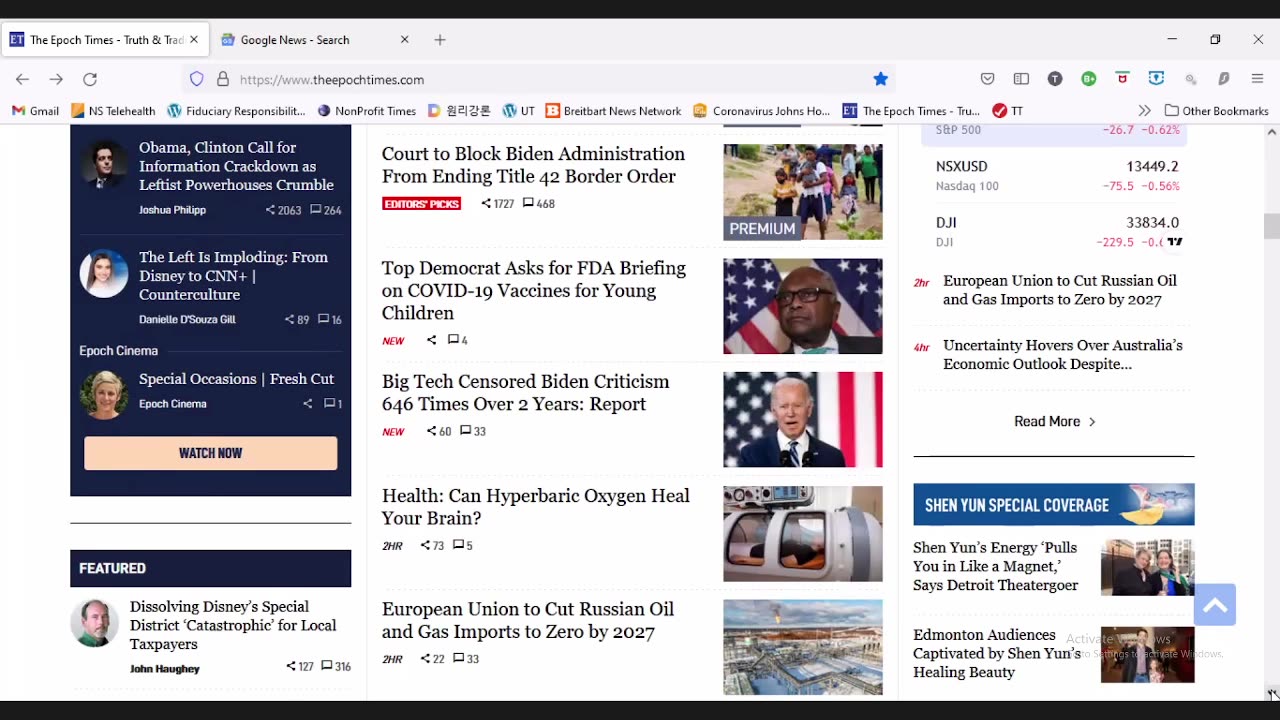Open the Firefox application menu

[x=1257, y=79]
